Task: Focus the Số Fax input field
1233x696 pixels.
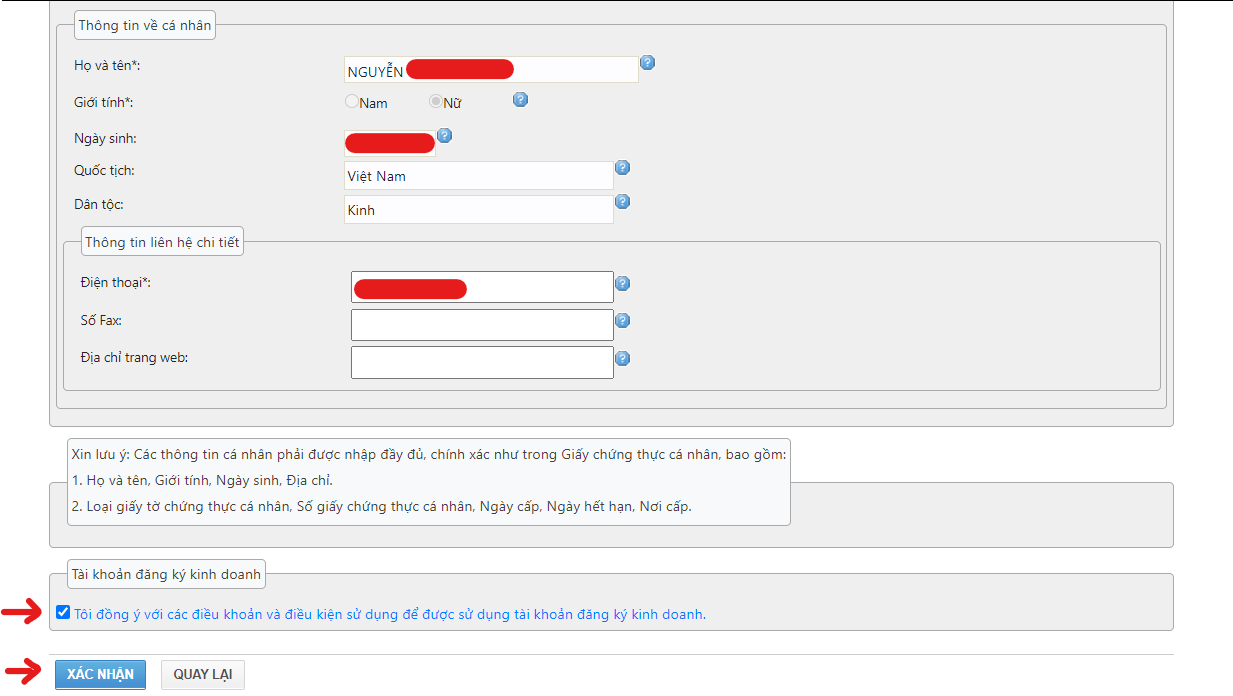Action: [482, 325]
